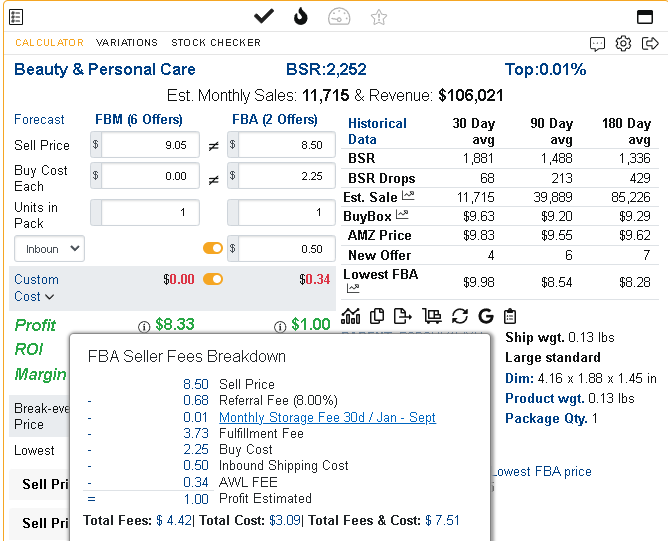
Task: Click the FBA profit info icon
Action: (280, 327)
